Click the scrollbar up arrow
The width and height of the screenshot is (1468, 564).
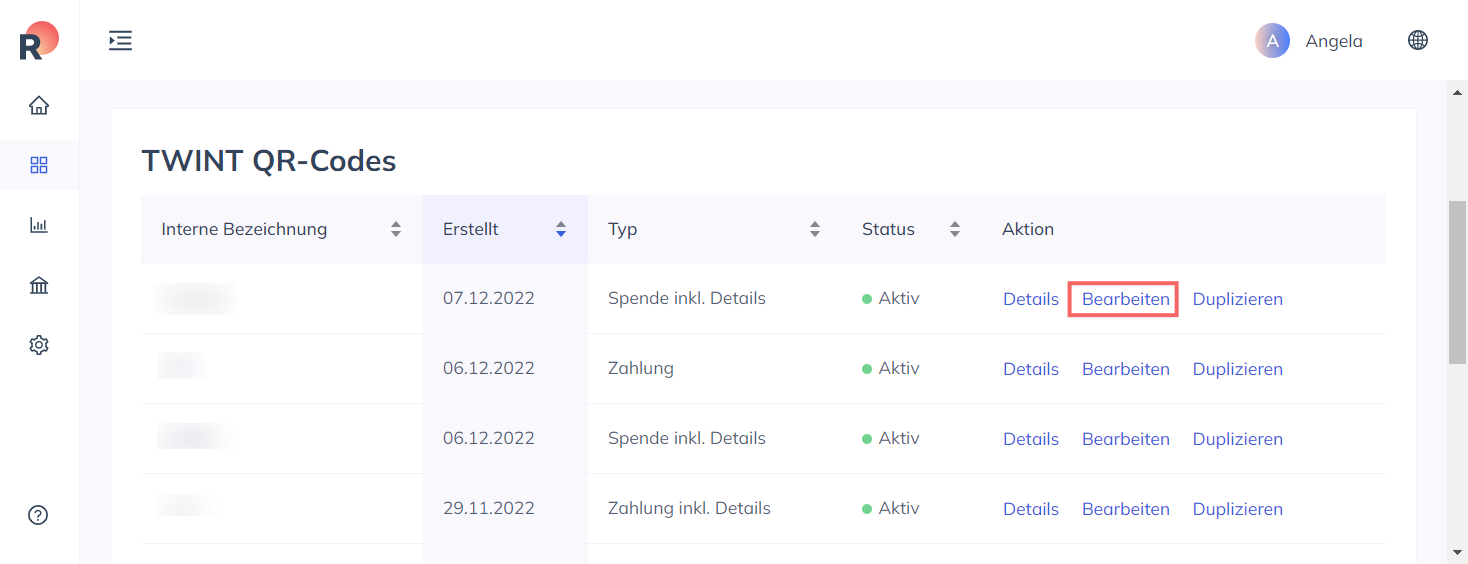tap(1457, 92)
